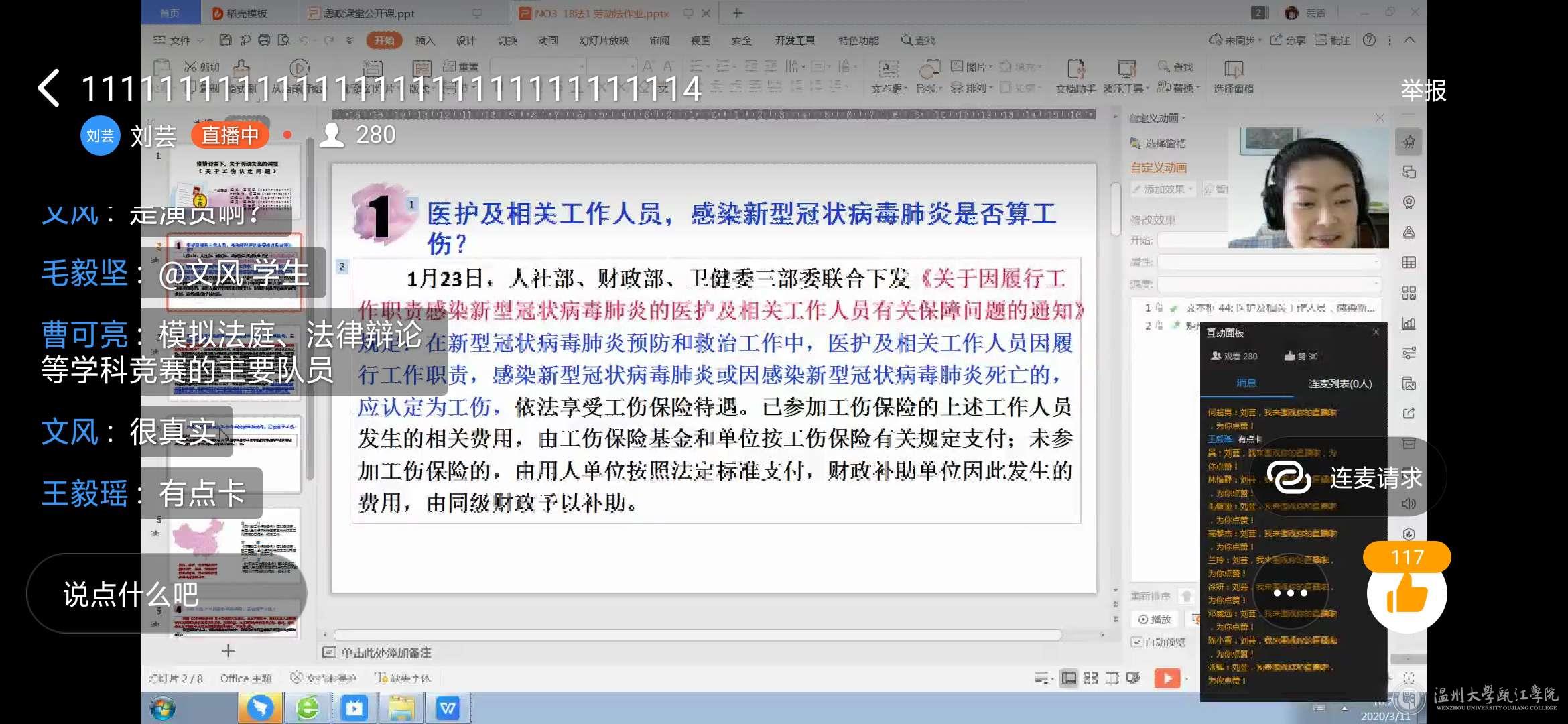Click the sliders settings icon in right sidebar
Image resolution: width=1568 pixels, height=724 pixels.
pyautogui.click(x=1409, y=353)
